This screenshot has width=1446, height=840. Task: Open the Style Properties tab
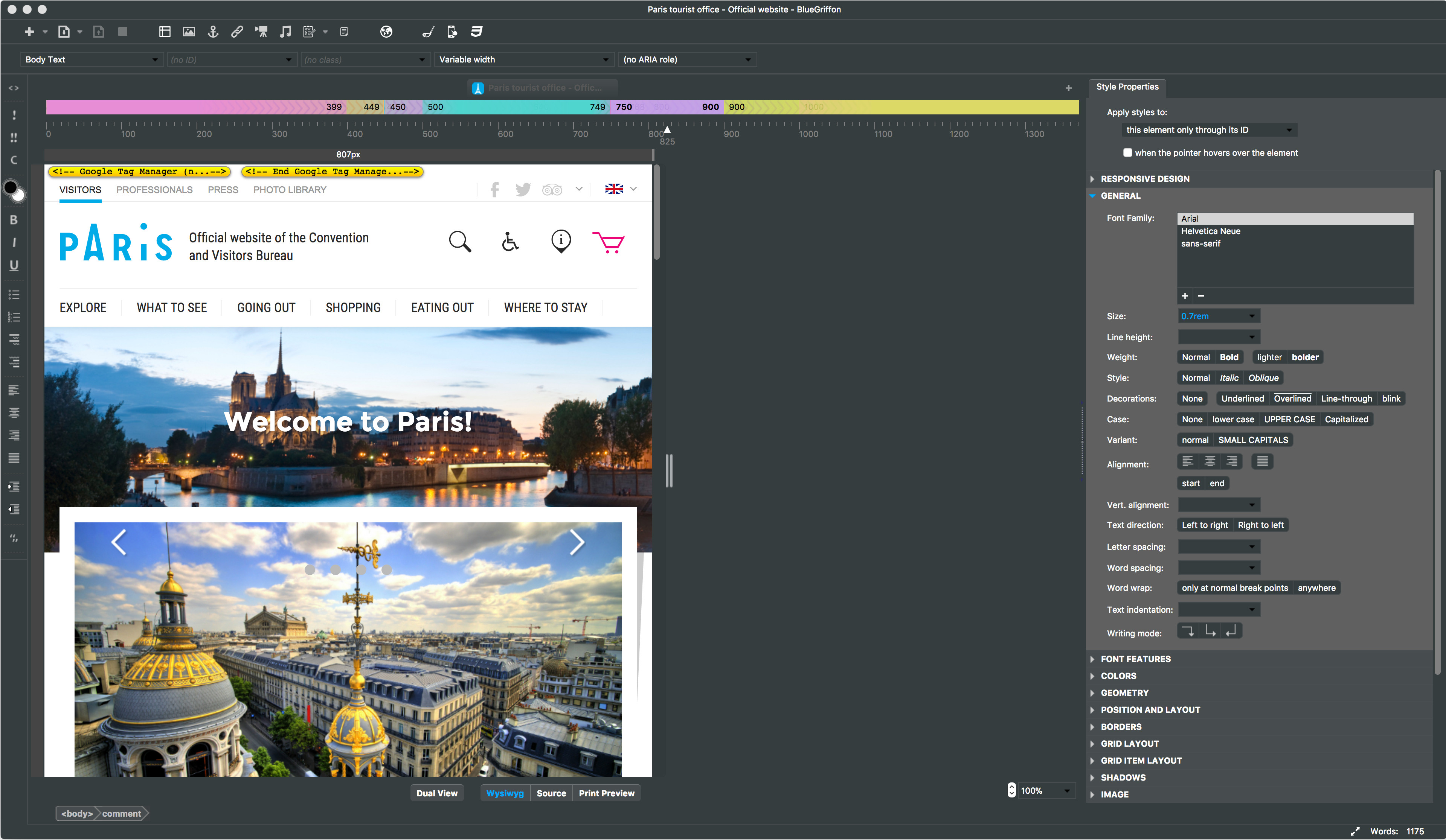[x=1127, y=87]
